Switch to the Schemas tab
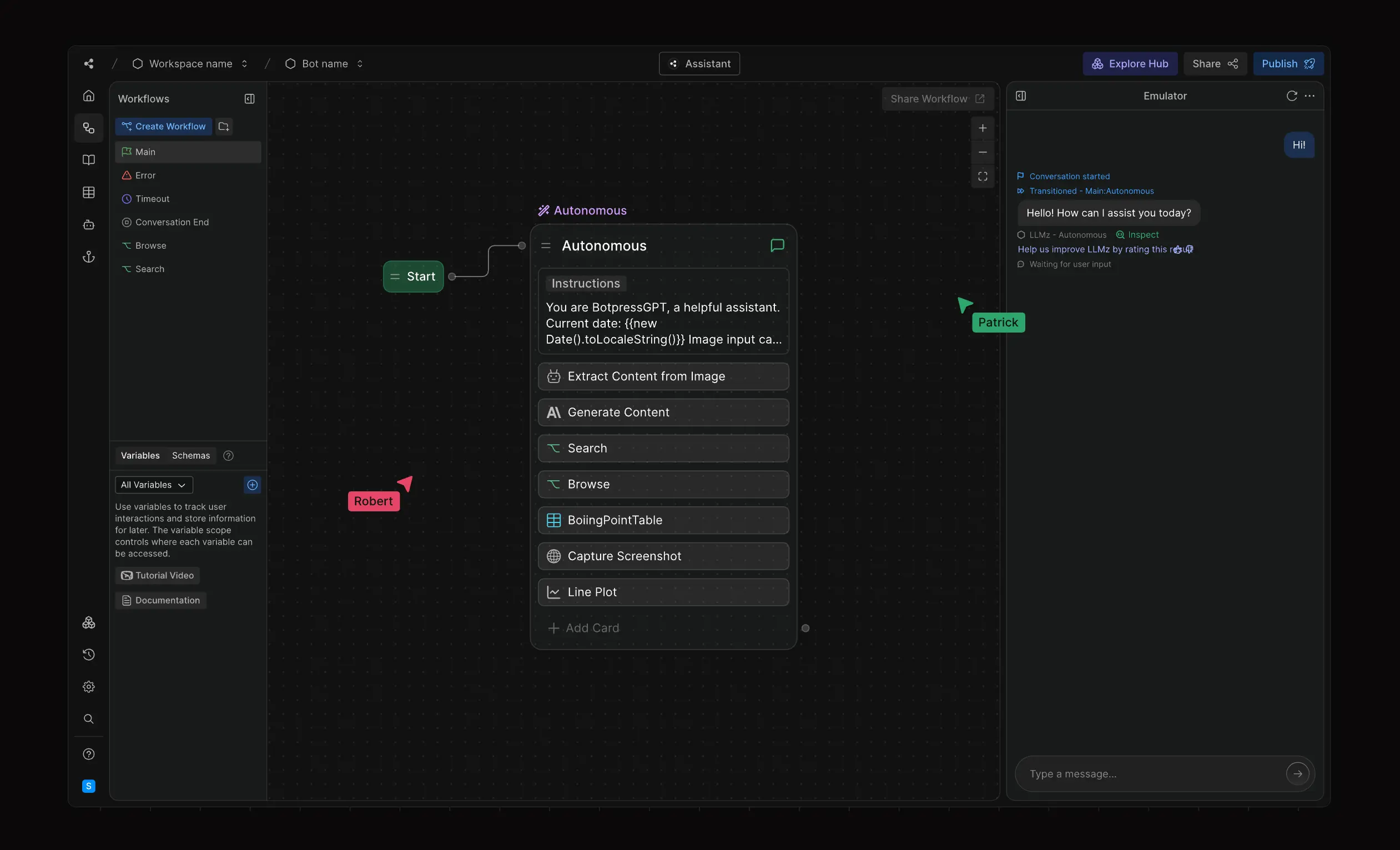The image size is (1400, 850). click(x=191, y=456)
